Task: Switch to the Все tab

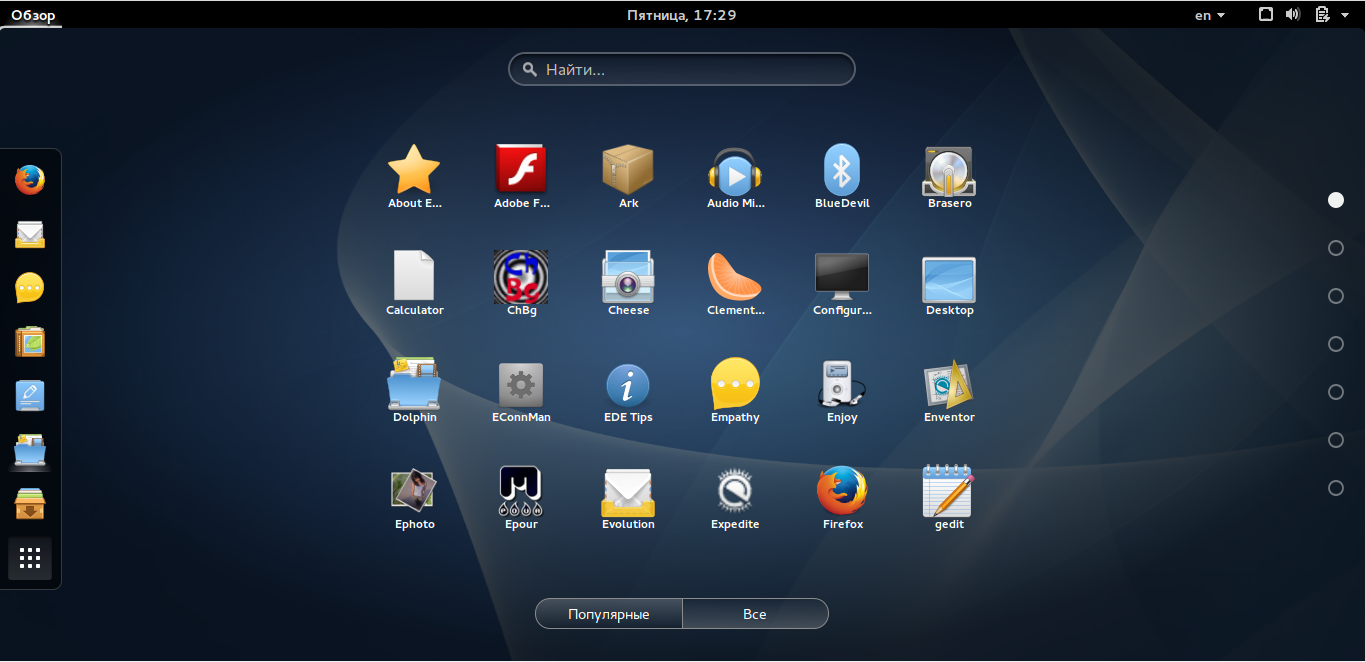Action: [x=755, y=614]
